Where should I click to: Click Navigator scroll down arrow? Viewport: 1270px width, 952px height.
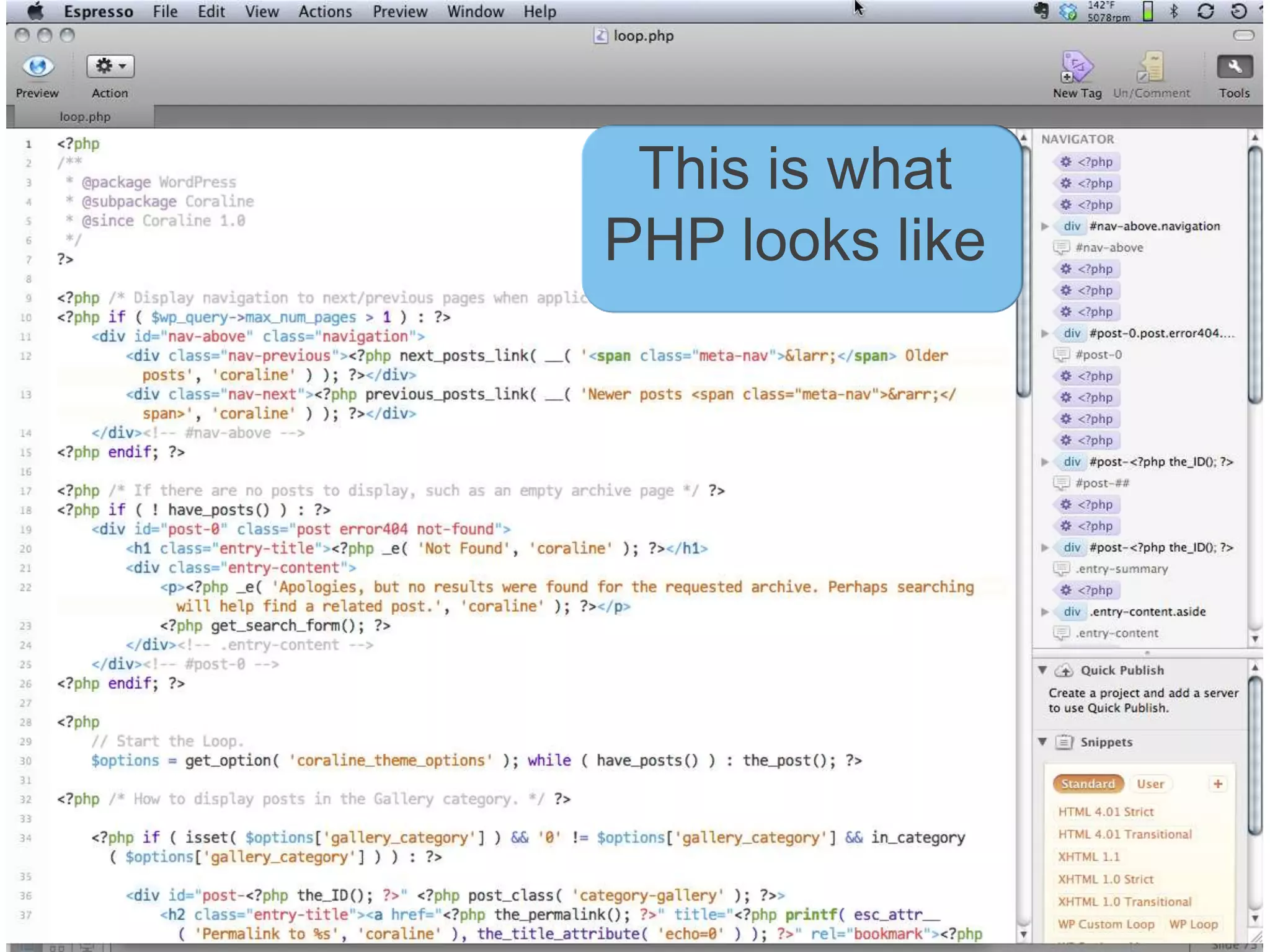[1255, 638]
